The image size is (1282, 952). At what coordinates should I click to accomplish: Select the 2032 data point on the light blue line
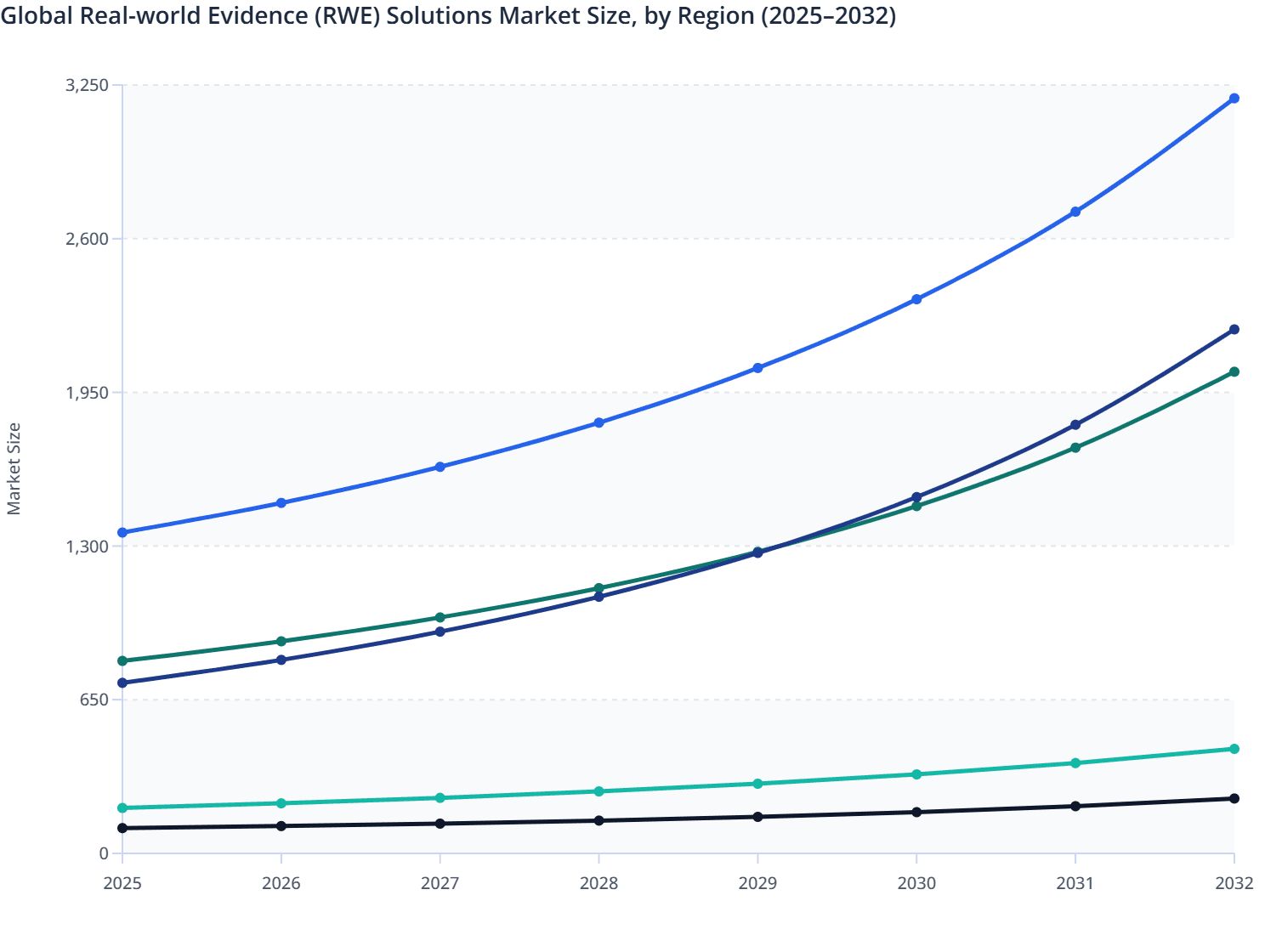click(1234, 99)
